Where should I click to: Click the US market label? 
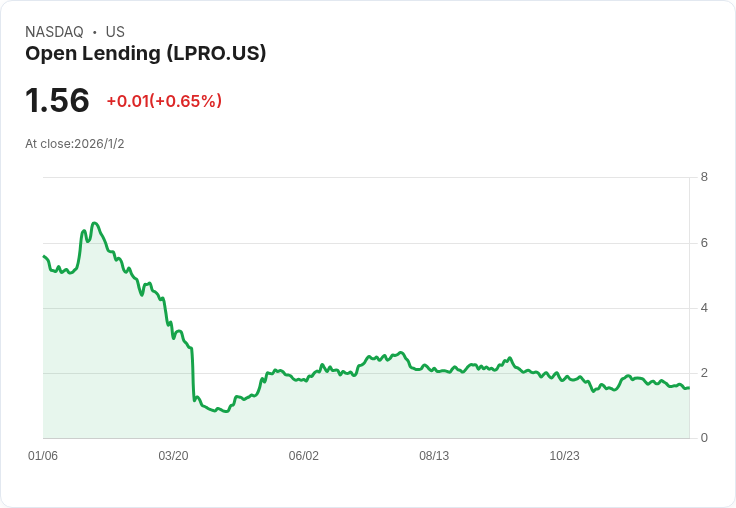(x=115, y=31)
